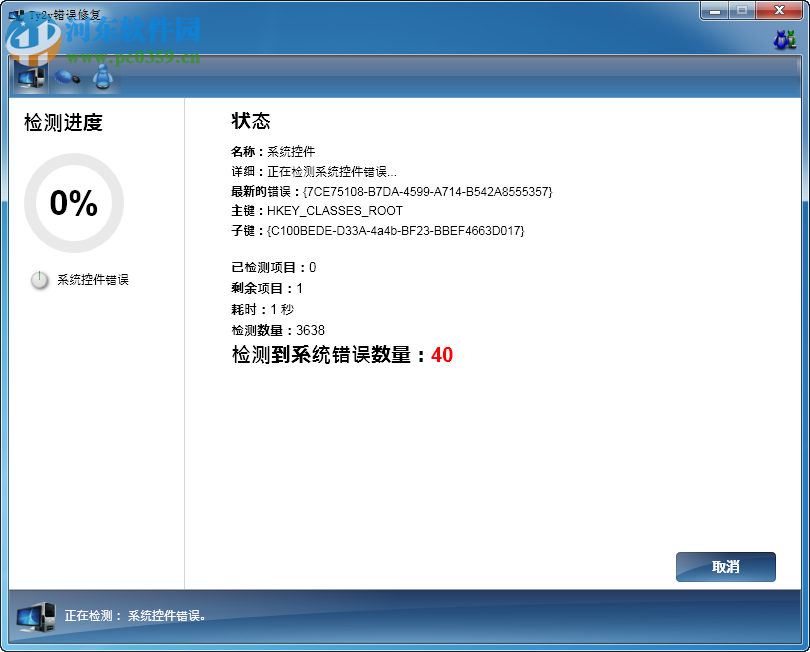Open the disc-and-mouse tool in the toolbar
810x652 pixels.
coord(65,75)
